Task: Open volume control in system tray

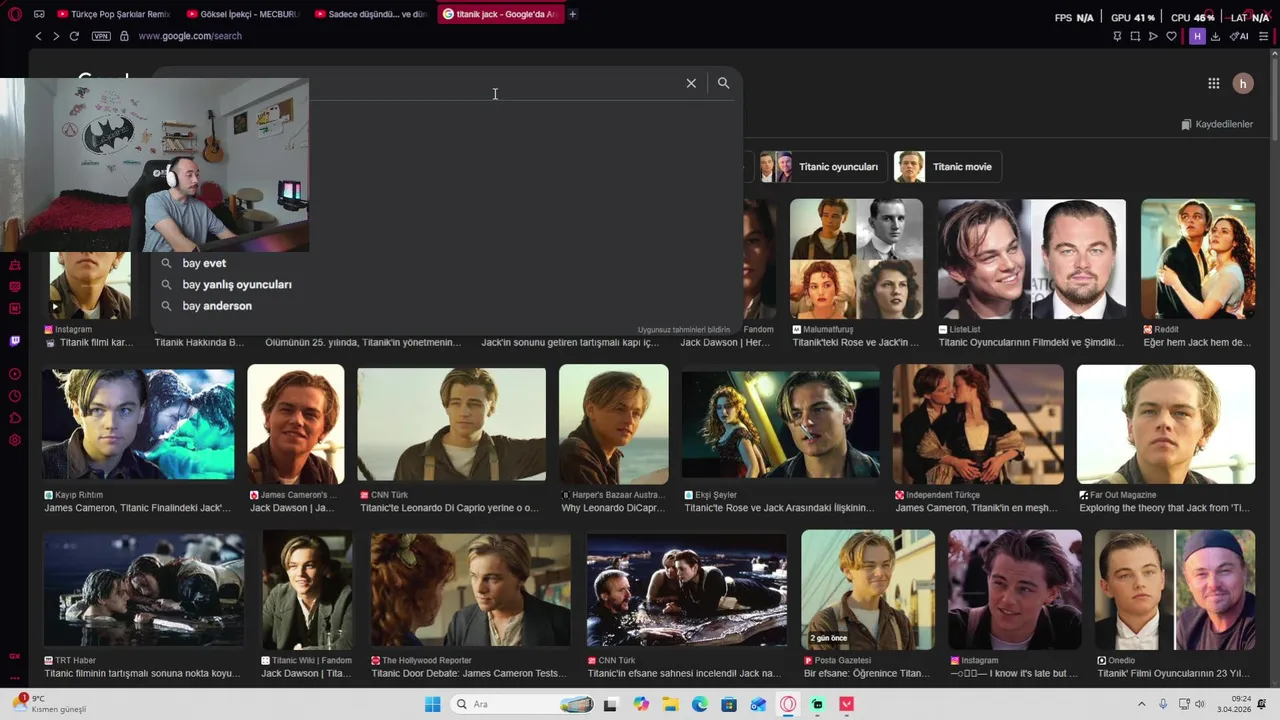Action: 1202,704
